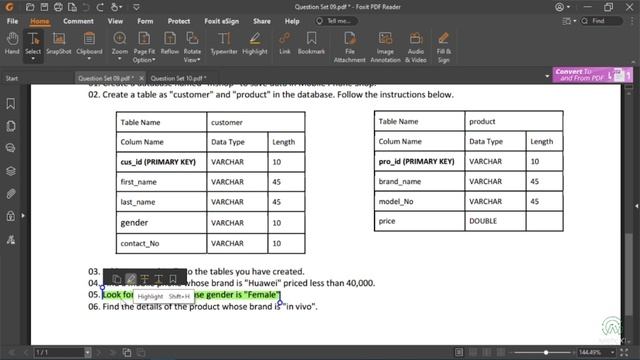Redo the last action
The image size is (640, 360).
click(x=100, y=7)
